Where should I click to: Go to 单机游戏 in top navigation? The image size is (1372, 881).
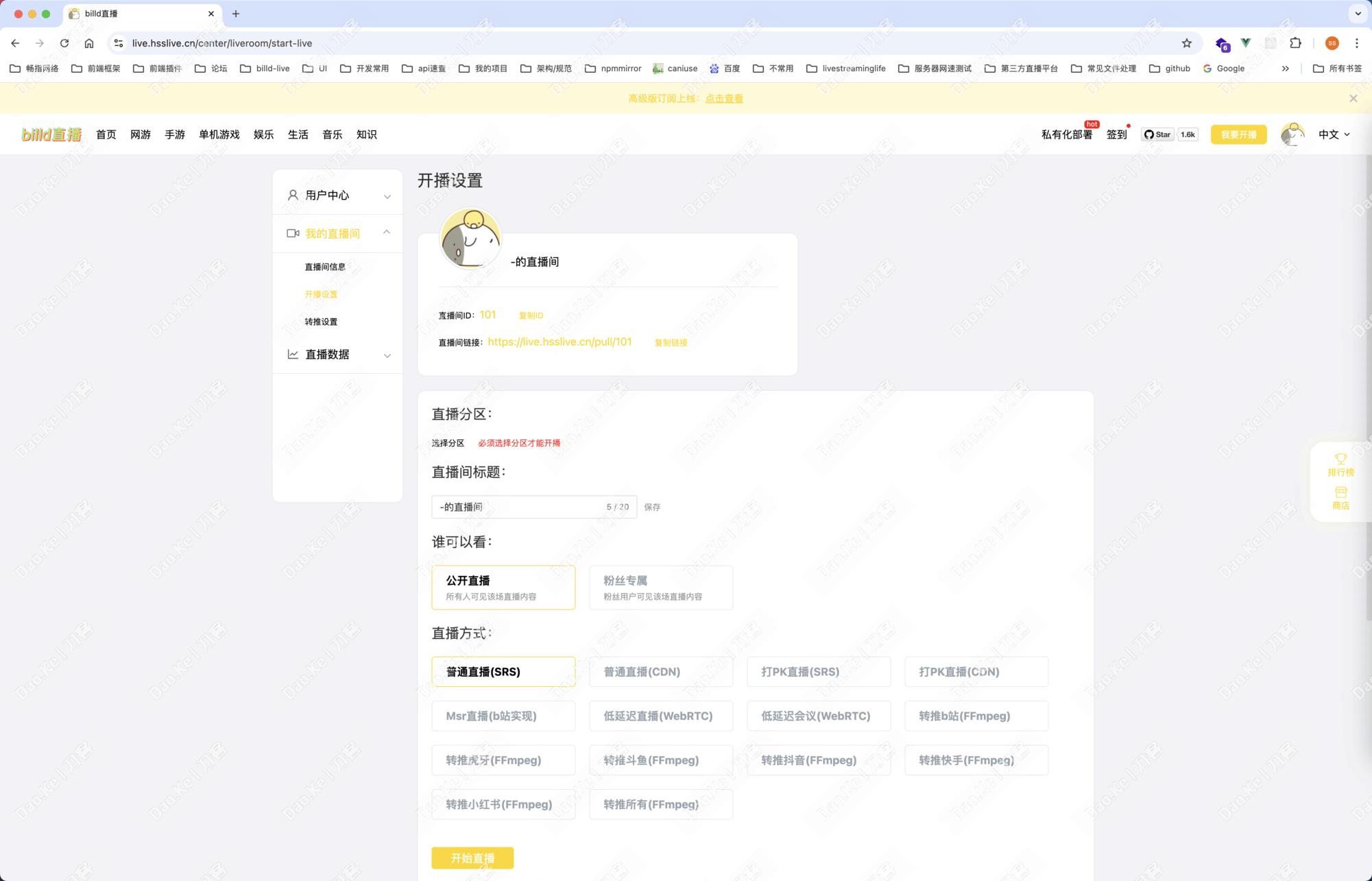[219, 134]
